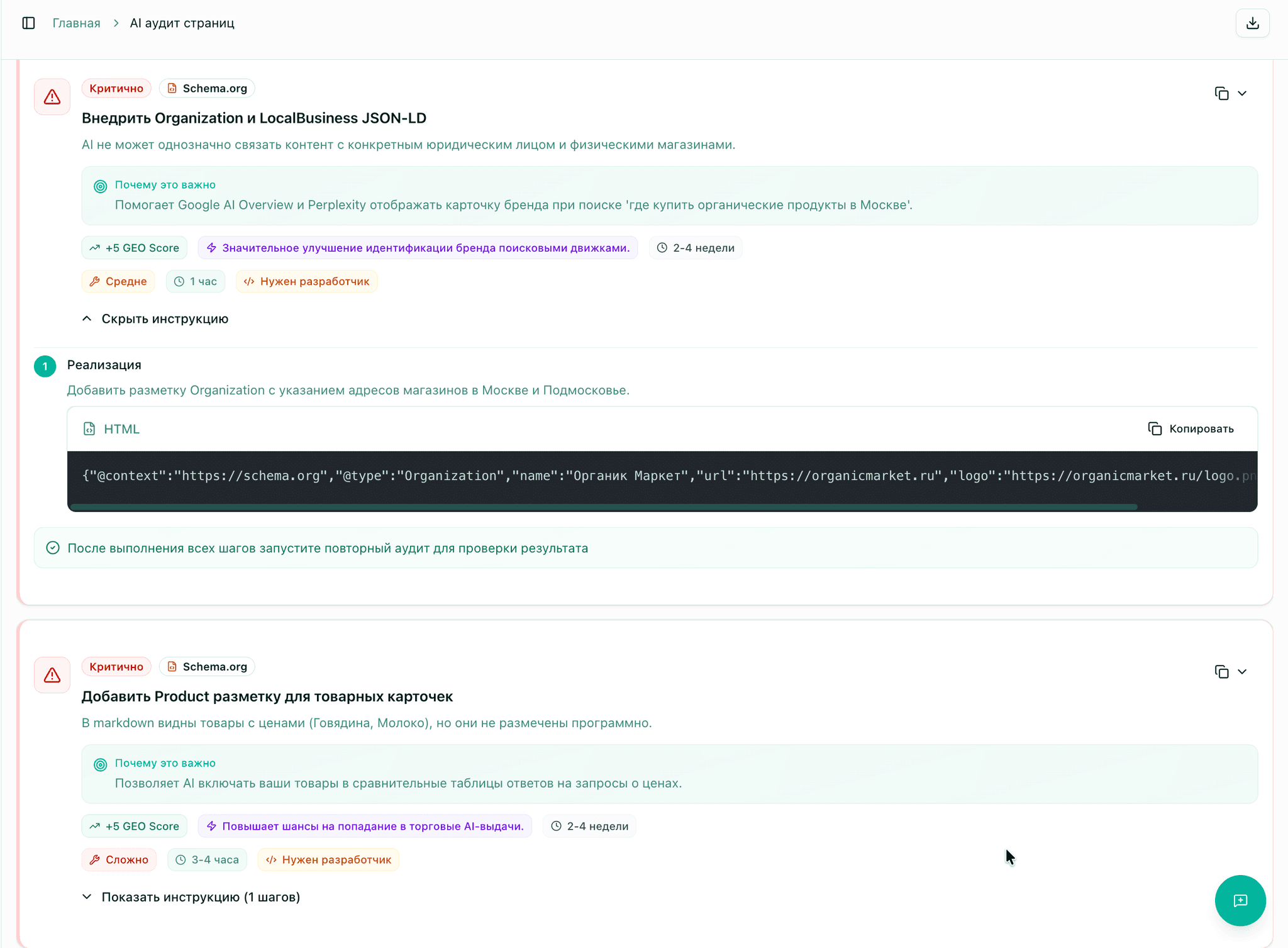Copy the Organization JSON-LD recommendation card
The image size is (1288, 948).
(1221, 94)
